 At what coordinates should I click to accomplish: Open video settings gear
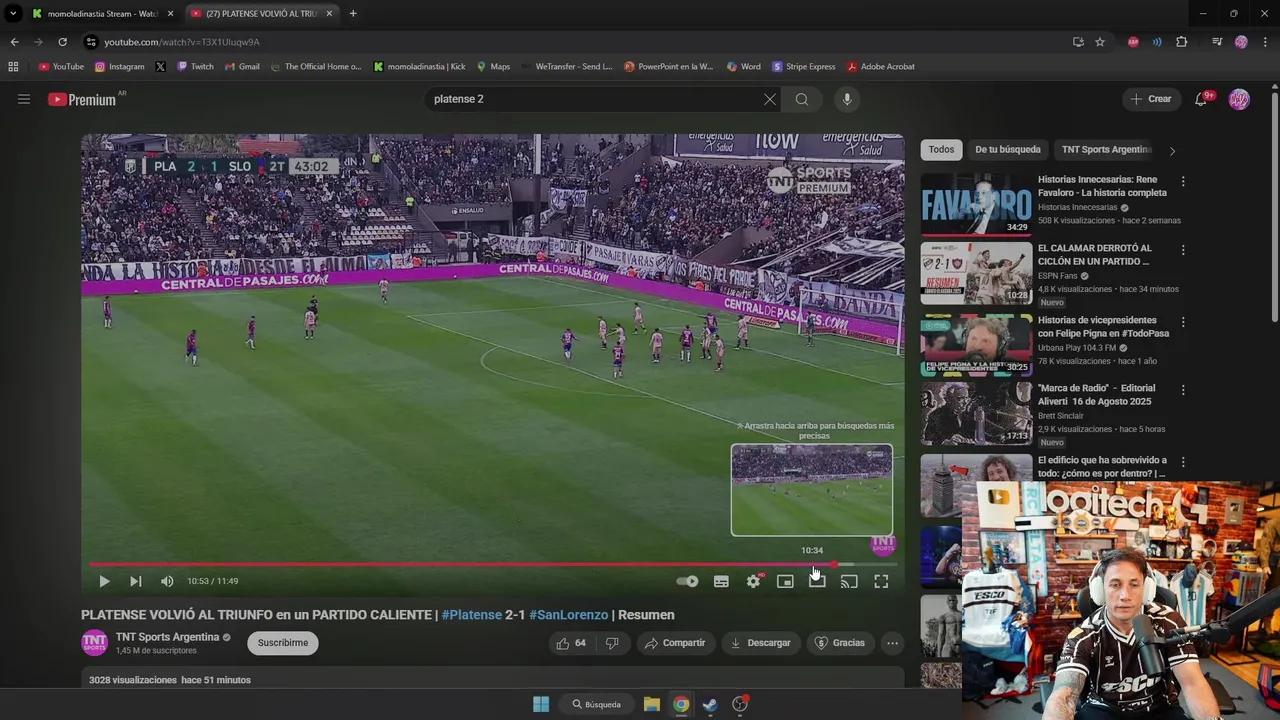pyautogui.click(x=753, y=581)
